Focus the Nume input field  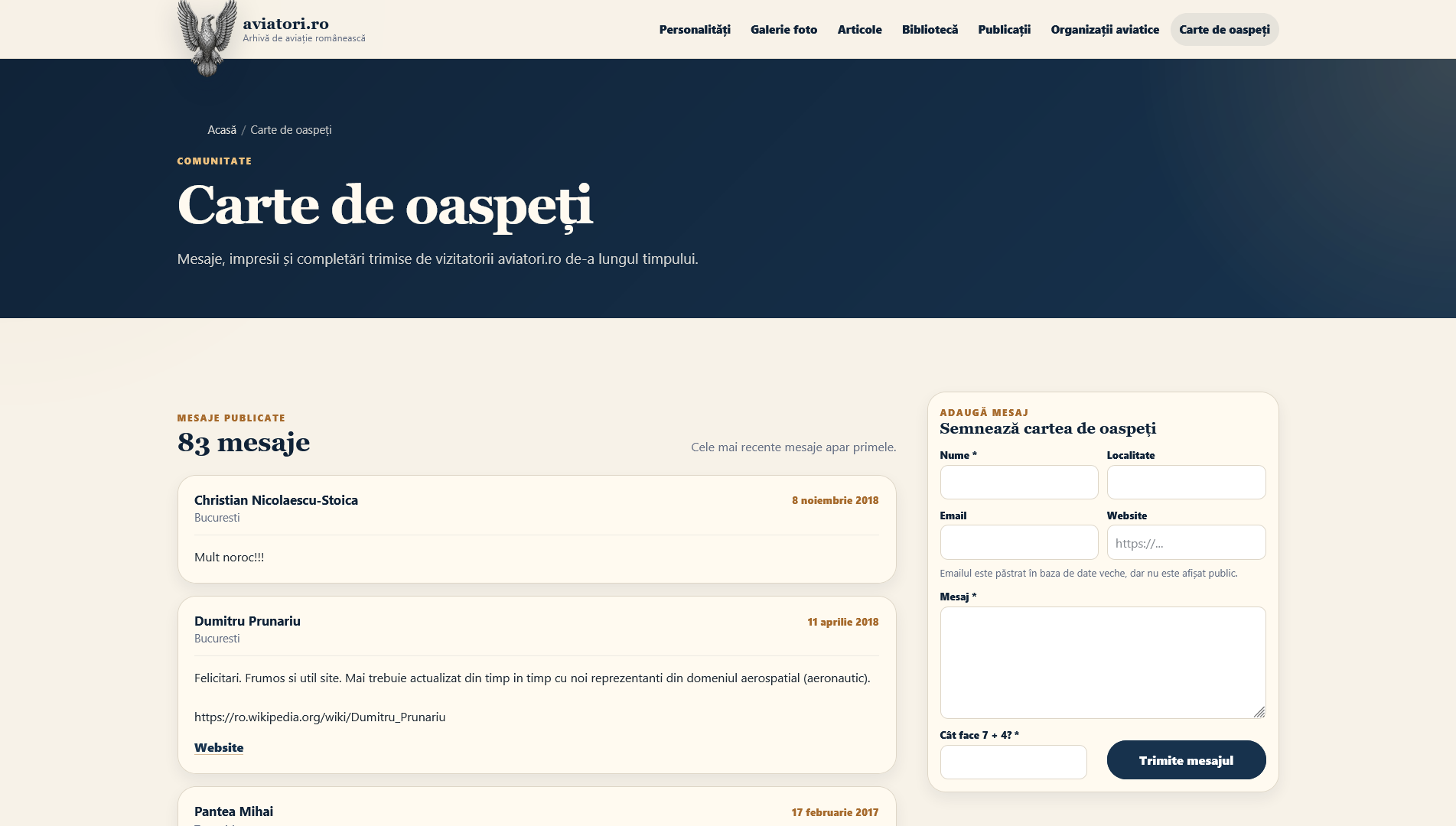[x=1018, y=482]
